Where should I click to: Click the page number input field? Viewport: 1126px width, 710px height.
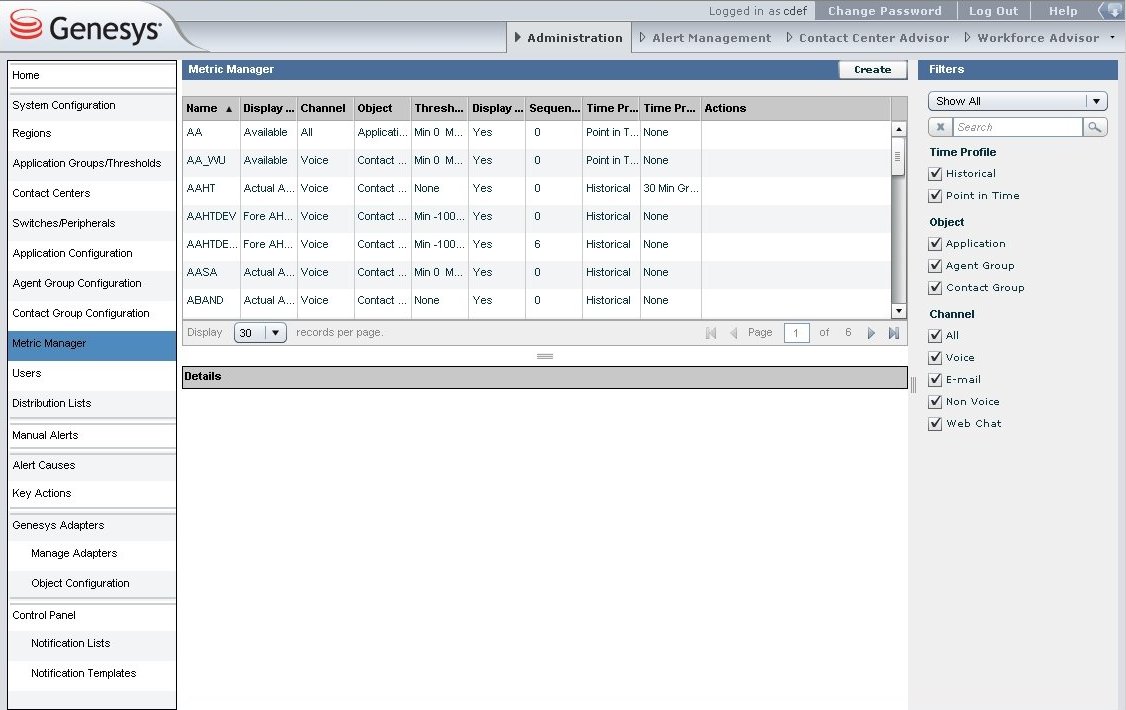[796, 333]
